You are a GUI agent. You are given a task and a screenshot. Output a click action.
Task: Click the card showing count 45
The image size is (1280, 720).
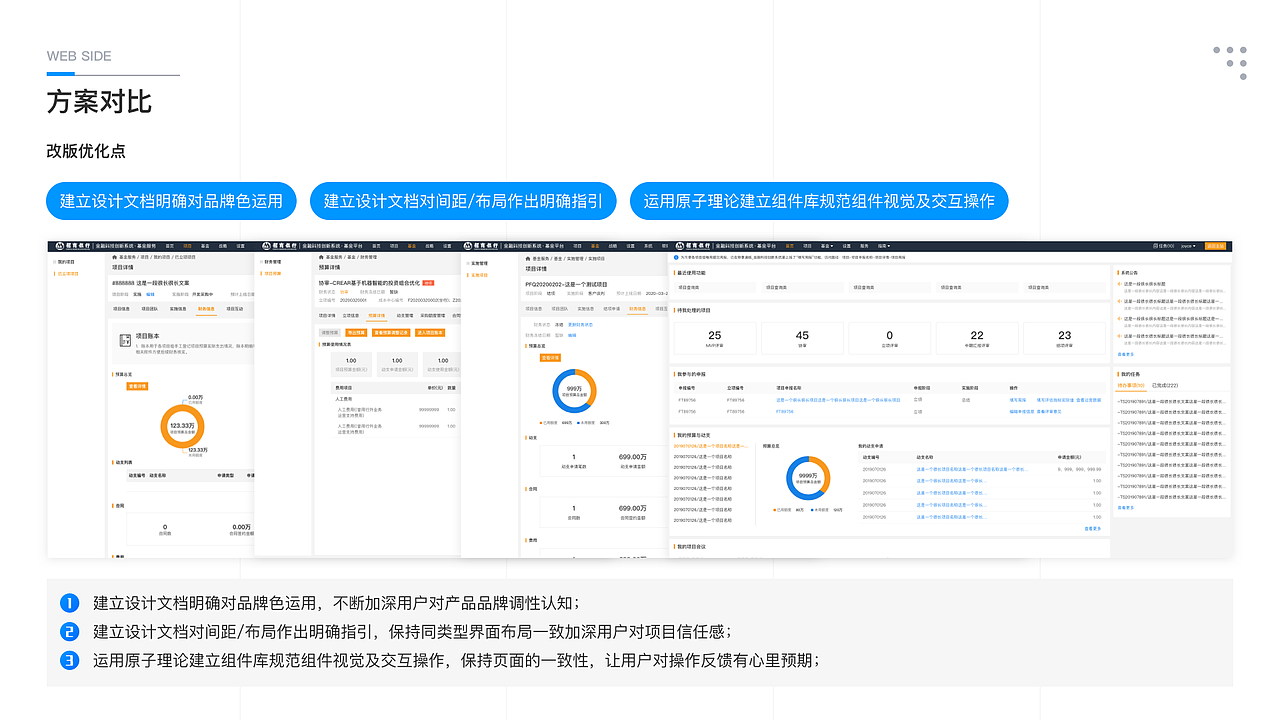(x=802, y=338)
